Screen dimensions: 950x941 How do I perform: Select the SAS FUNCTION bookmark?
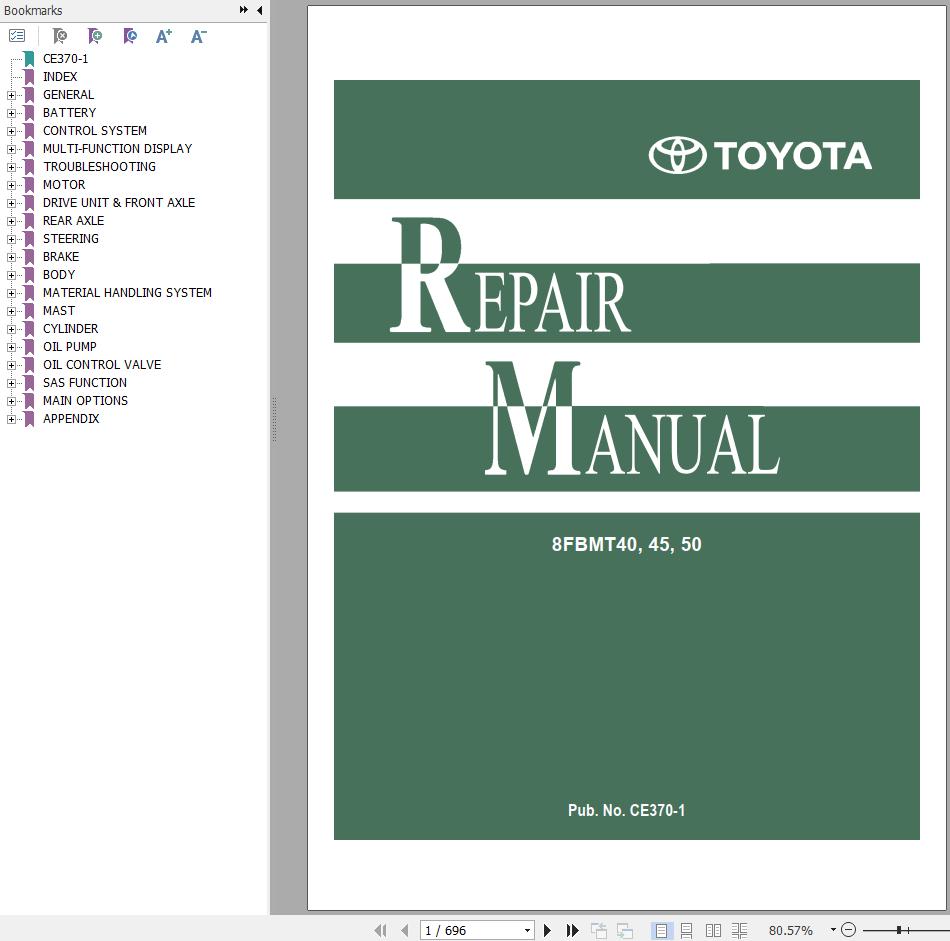(84, 382)
